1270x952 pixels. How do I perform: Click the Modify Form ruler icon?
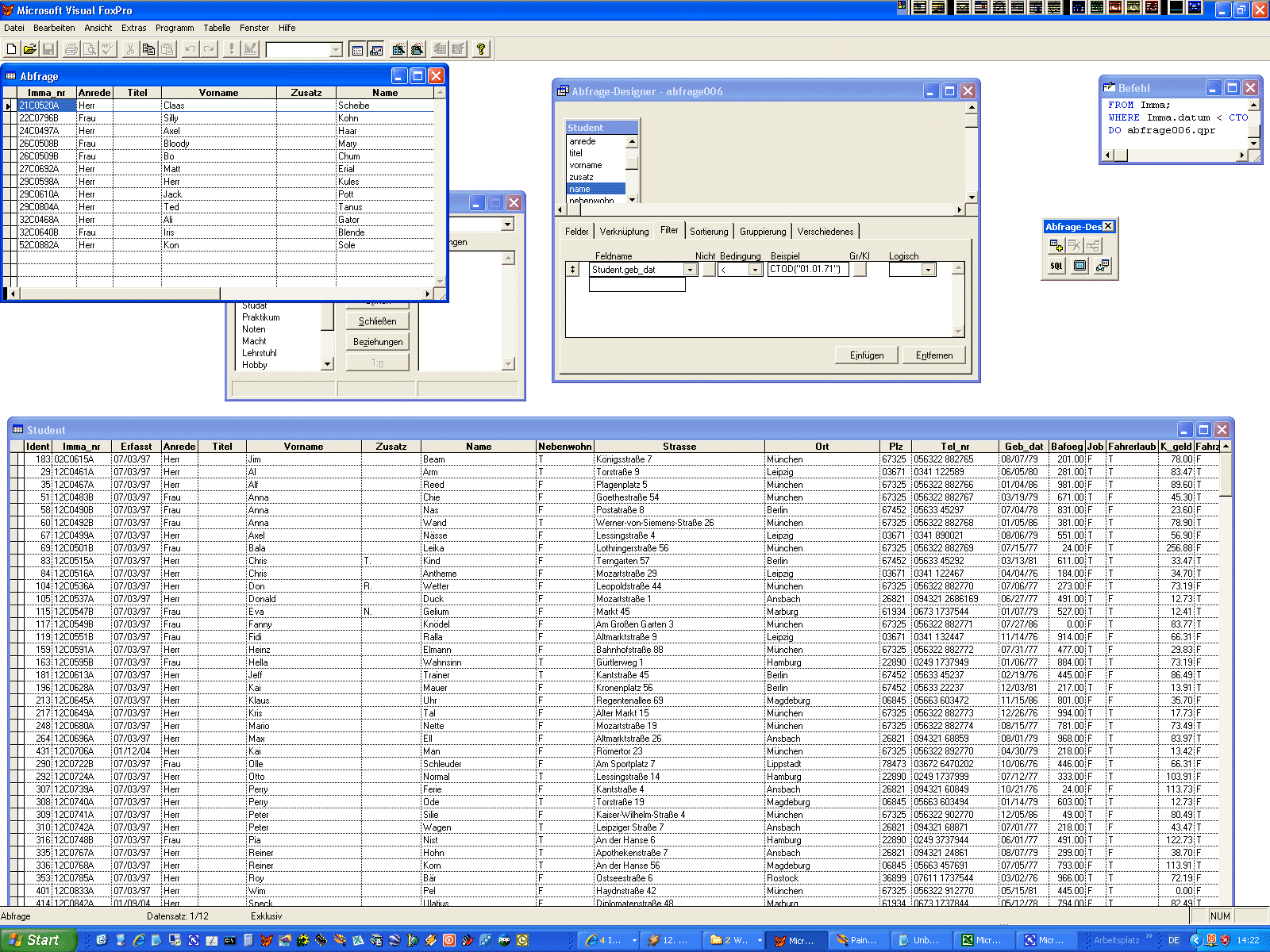[x=251, y=49]
